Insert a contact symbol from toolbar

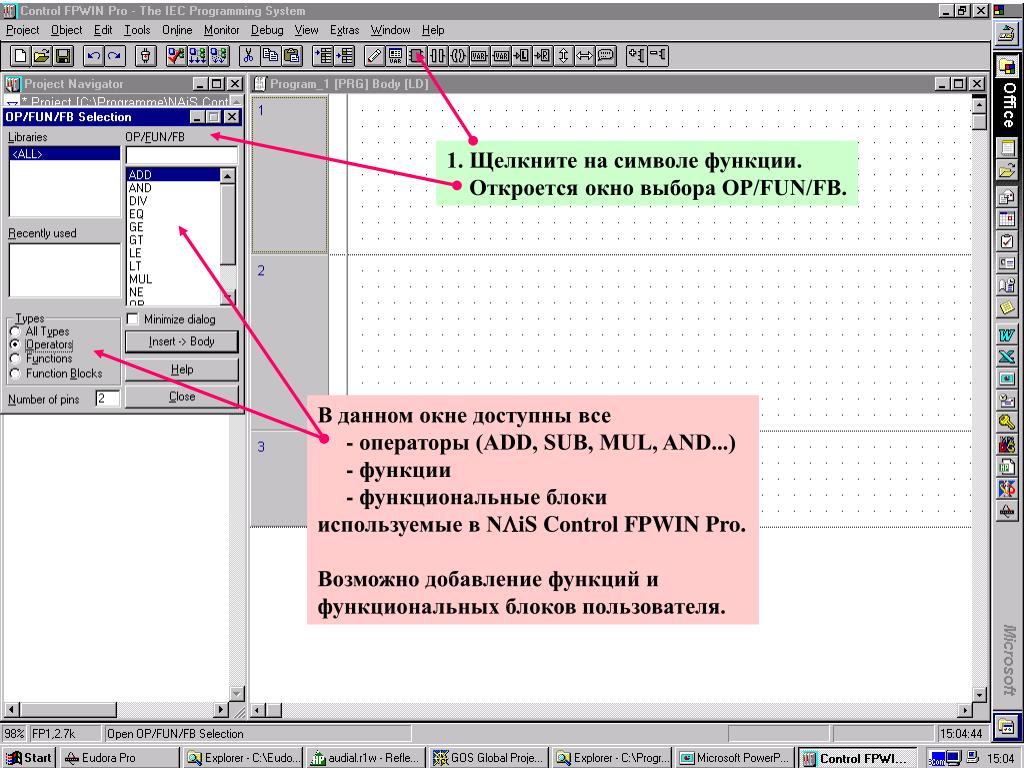click(437, 56)
